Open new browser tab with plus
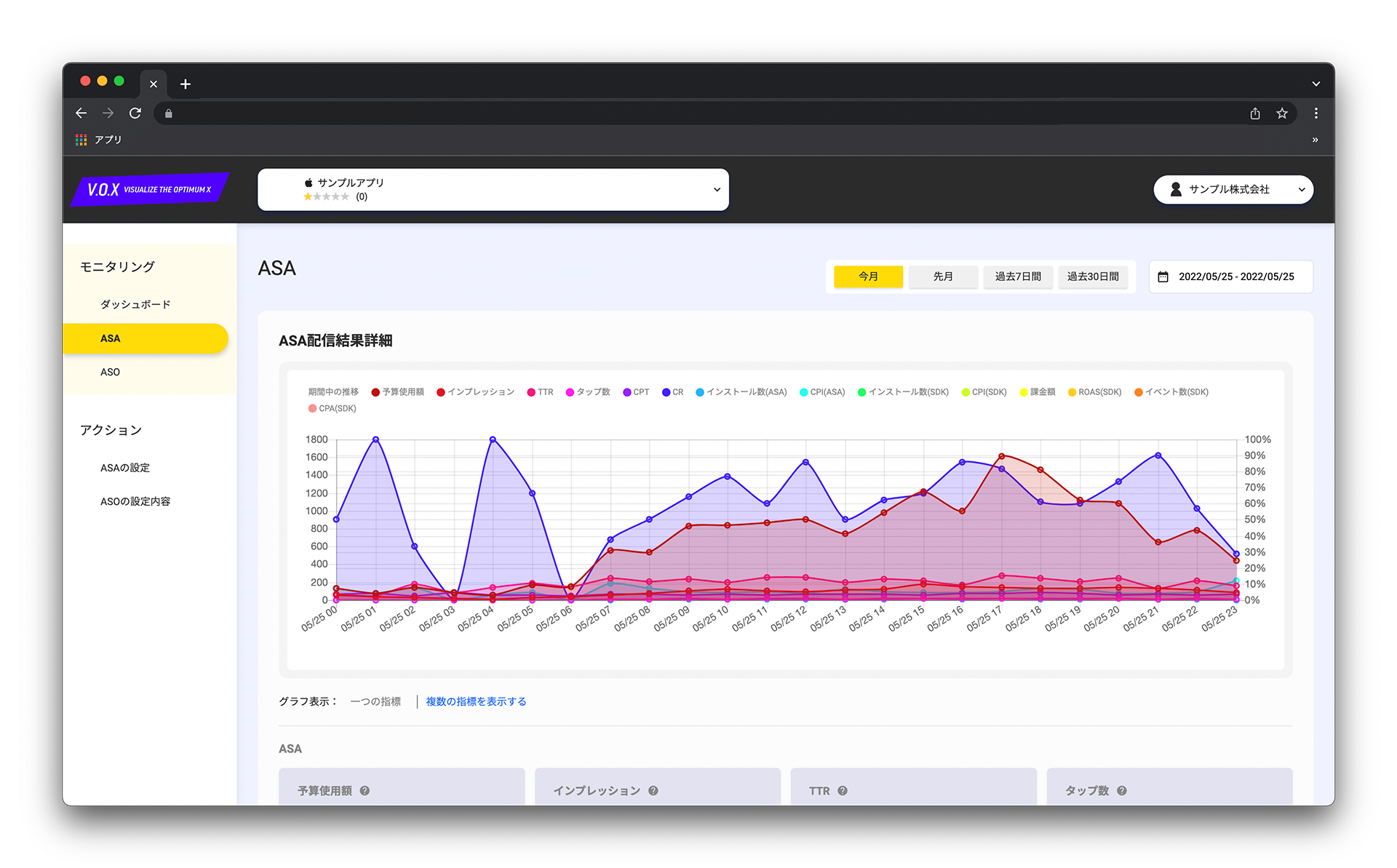 click(186, 84)
